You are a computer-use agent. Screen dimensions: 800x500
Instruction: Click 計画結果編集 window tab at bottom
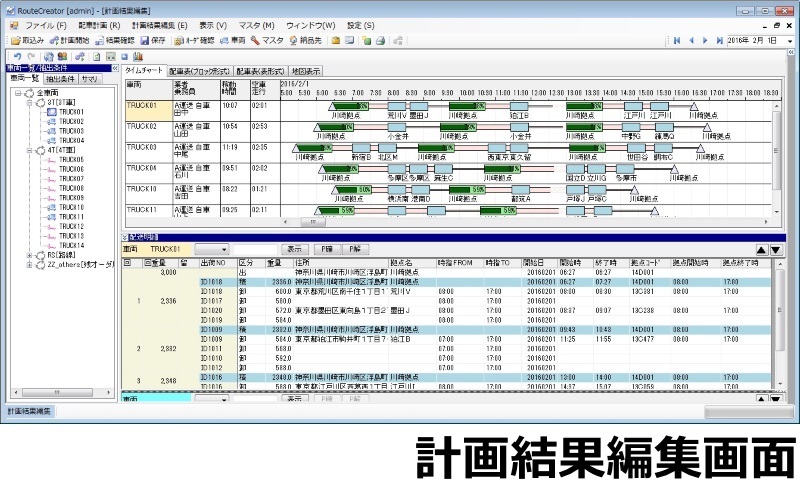29,411
